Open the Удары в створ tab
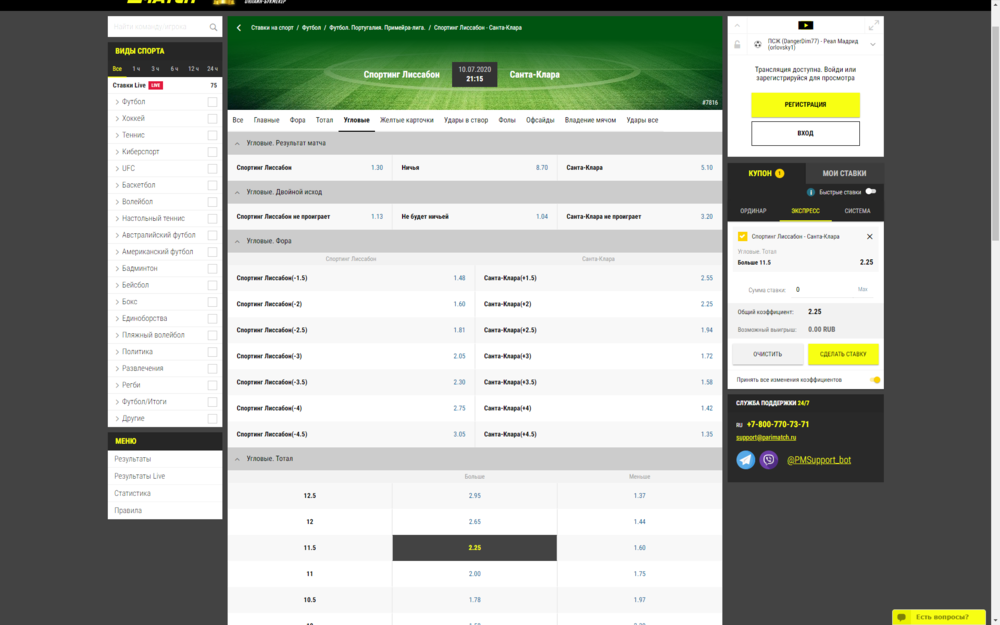The height and width of the screenshot is (625, 1000). (466, 120)
